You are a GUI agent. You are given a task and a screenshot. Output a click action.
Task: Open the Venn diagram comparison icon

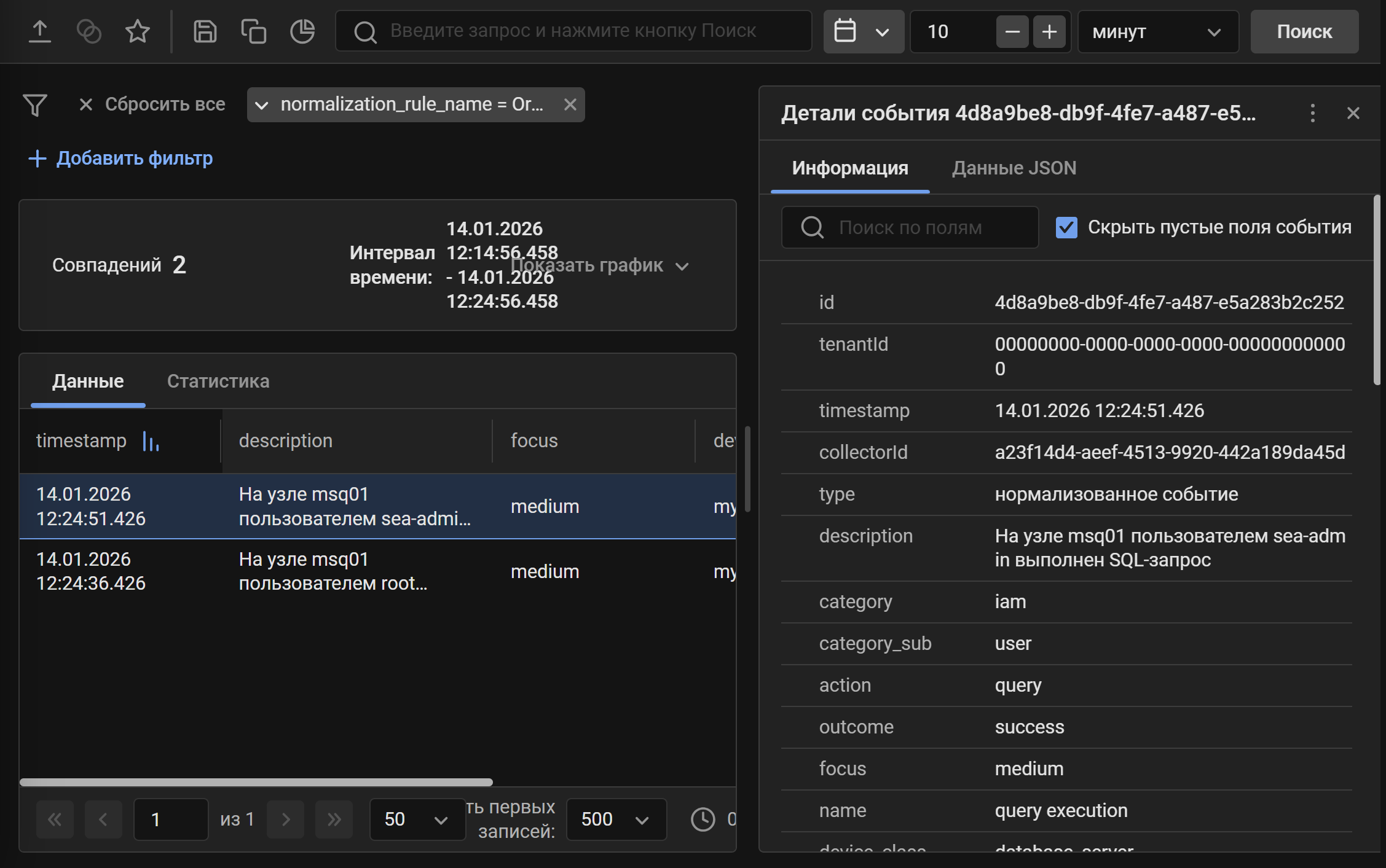pos(89,31)
